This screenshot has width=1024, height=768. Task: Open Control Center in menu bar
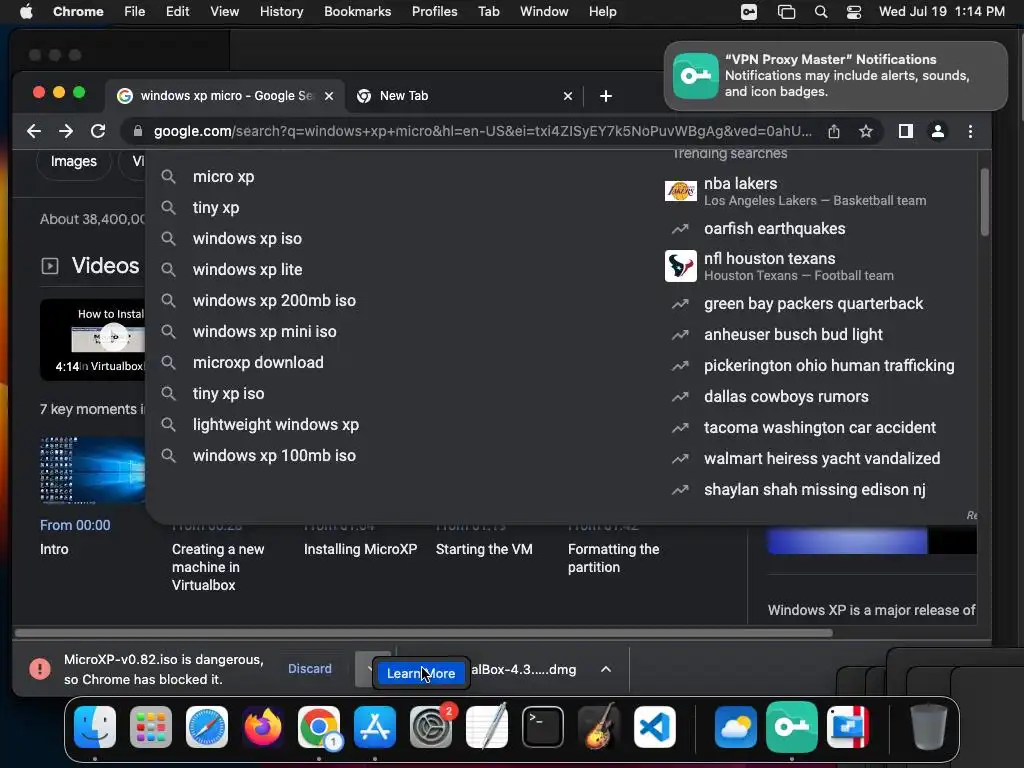tap(854, 12)
